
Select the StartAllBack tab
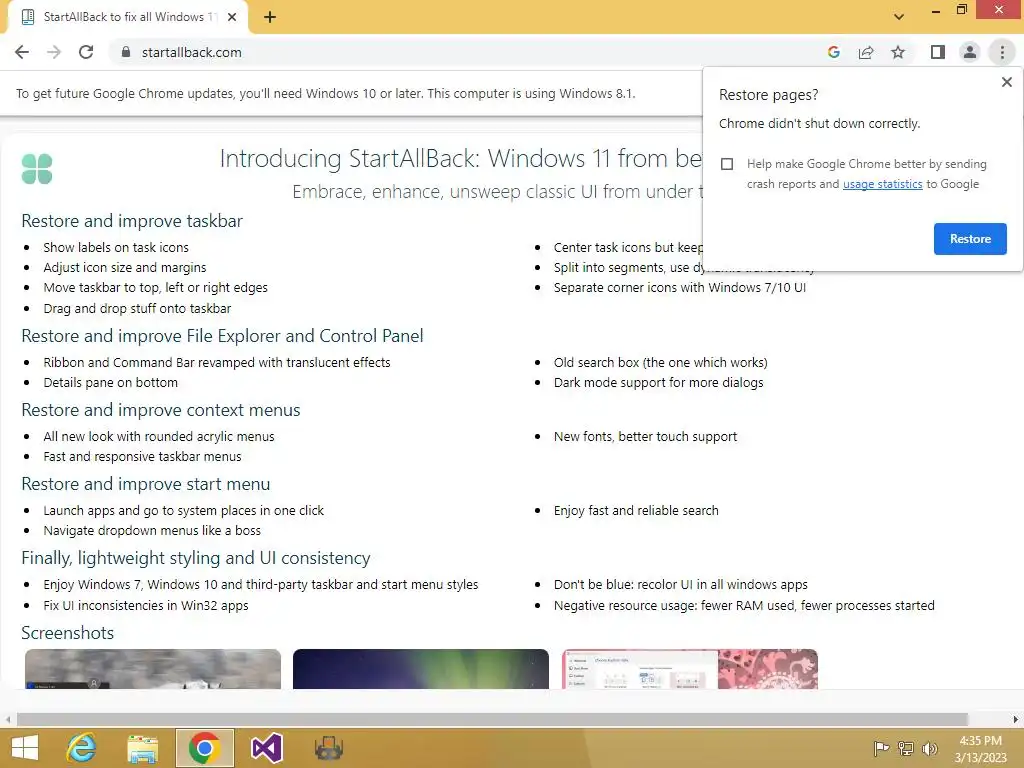(x=128, y=17)
